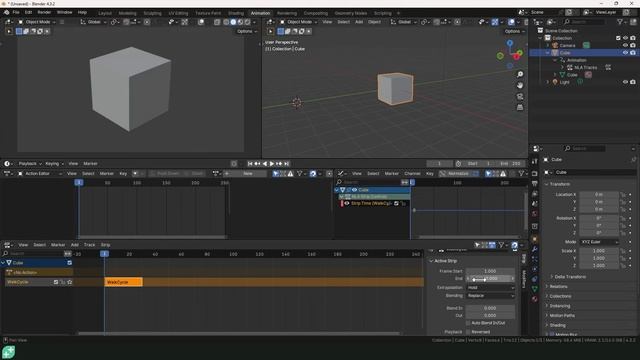Image resolution: width=640 pixels, height=360 pixels.
Task: Click the Cube object icon in Outliner
Action: point(555,53)
